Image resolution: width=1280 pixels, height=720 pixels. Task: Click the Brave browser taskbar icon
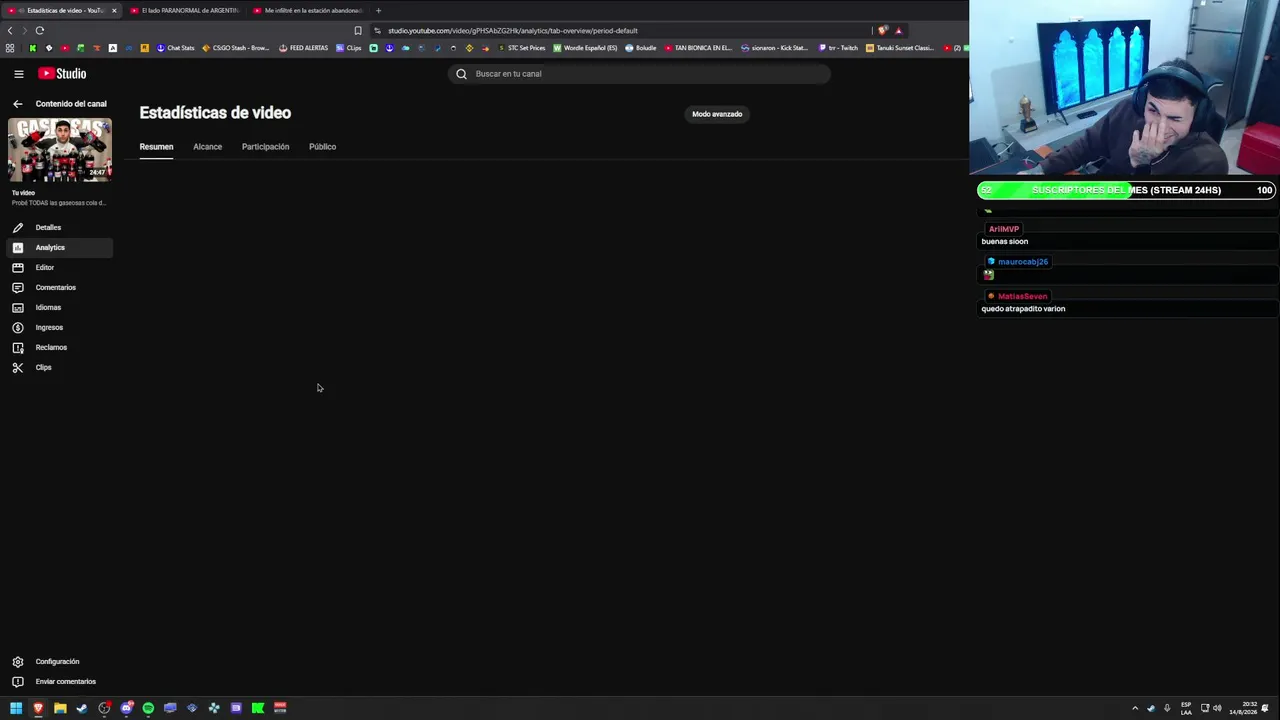38,708
